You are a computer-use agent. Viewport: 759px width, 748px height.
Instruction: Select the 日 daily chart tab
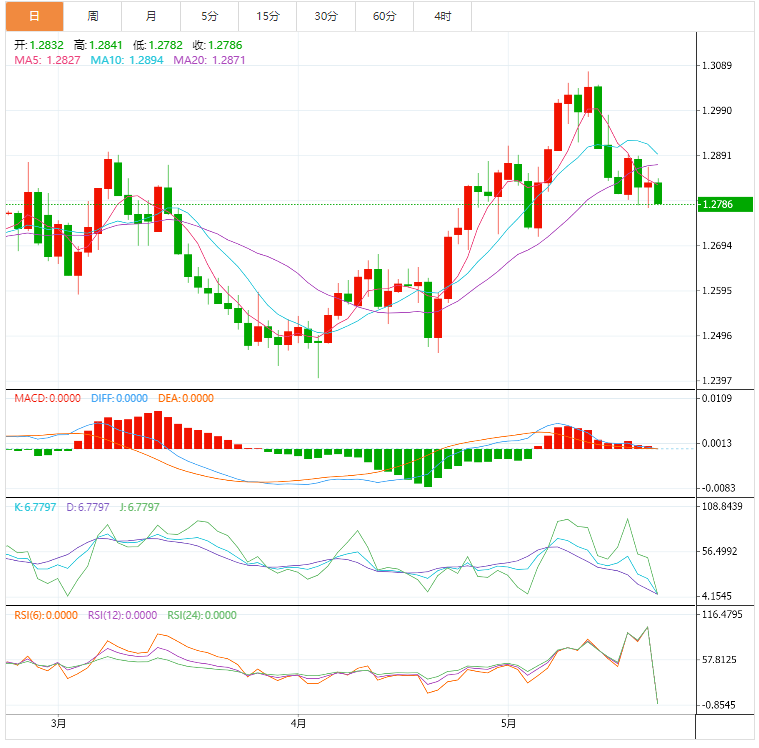tap(33, 16)
